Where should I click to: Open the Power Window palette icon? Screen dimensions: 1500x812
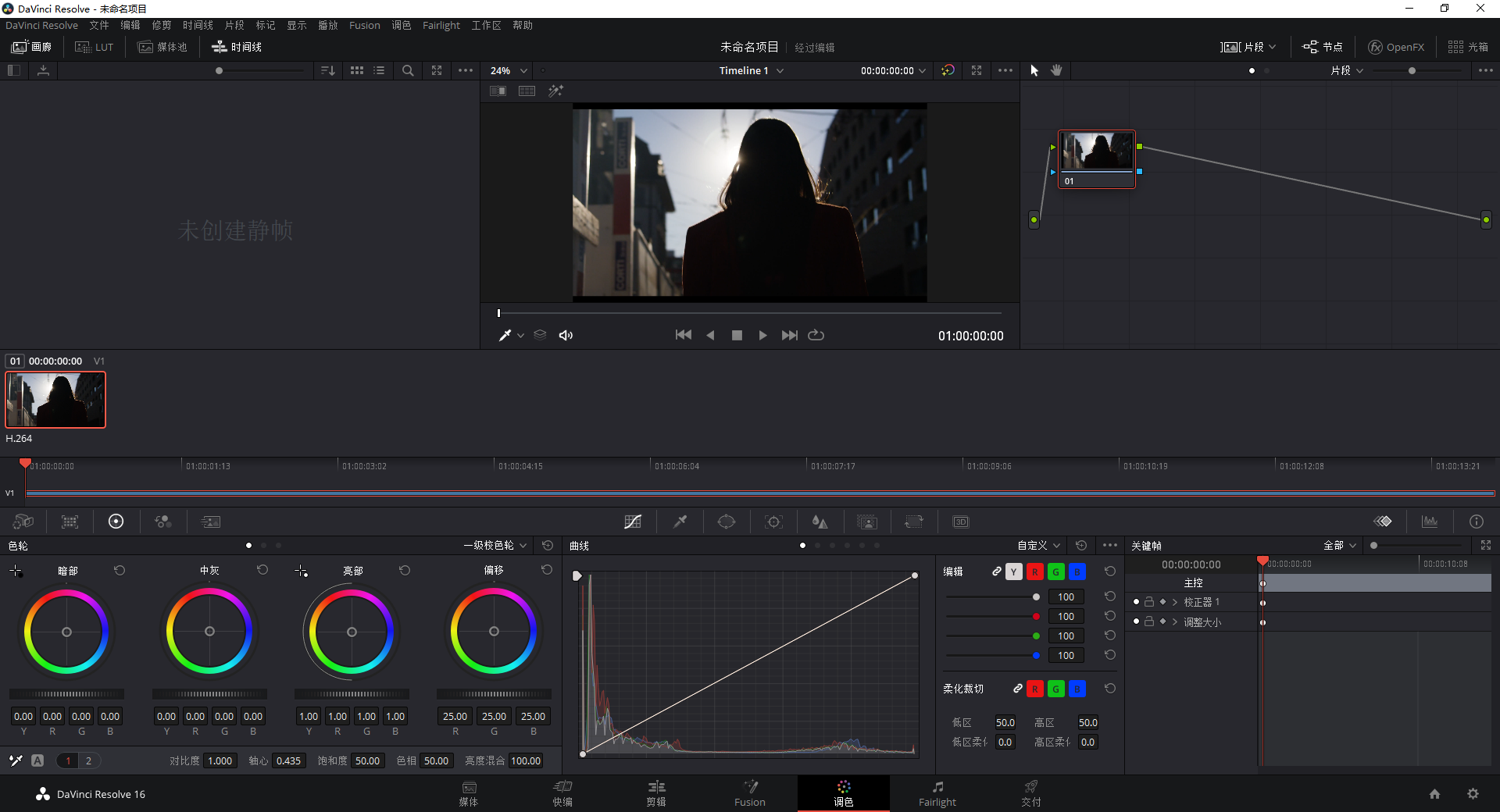tap(727, 522)
